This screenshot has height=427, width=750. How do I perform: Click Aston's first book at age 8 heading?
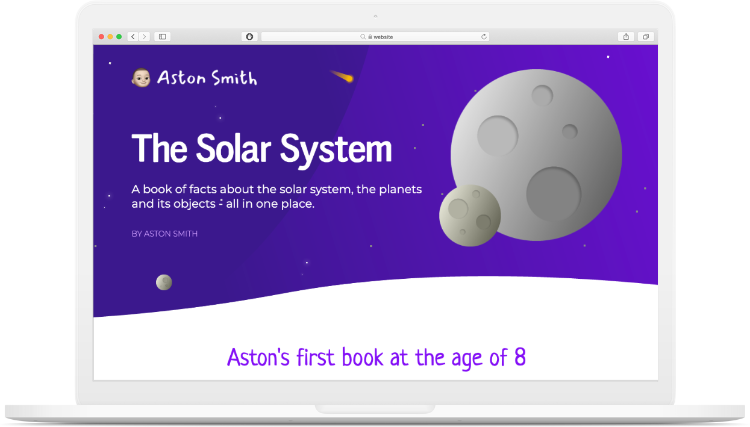pyautogui.click(x=376, y=358)
